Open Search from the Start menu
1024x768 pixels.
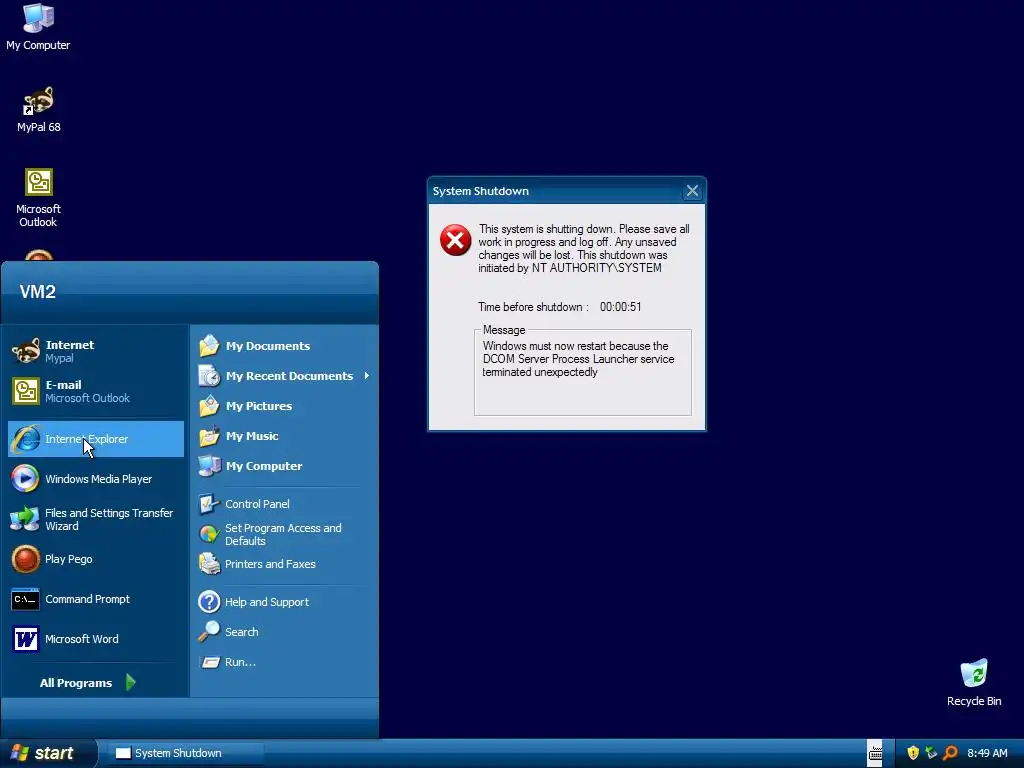pyautogui.click(x=284, y=632)
